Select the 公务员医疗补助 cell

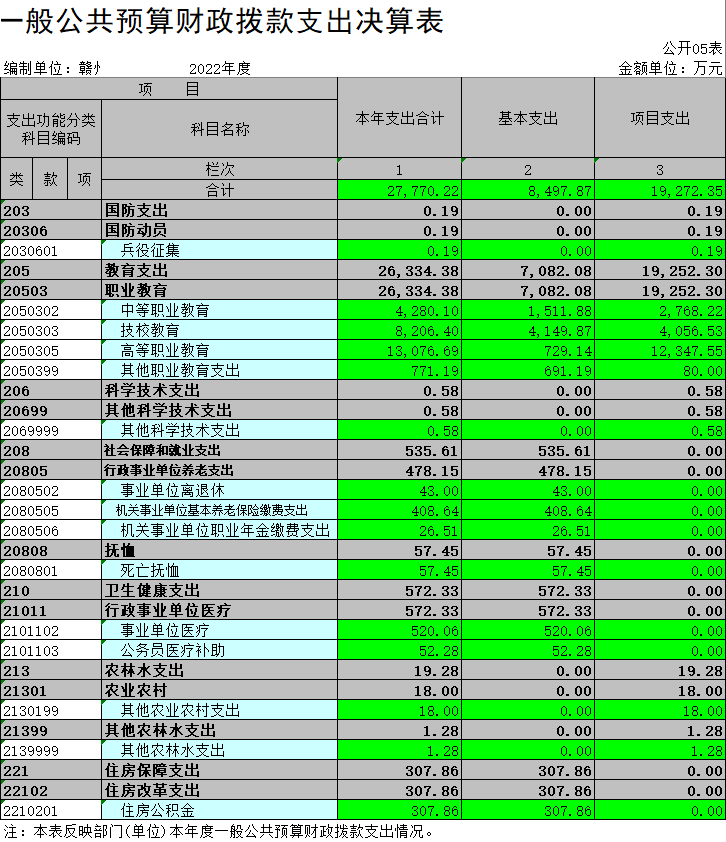pos(219,650)
